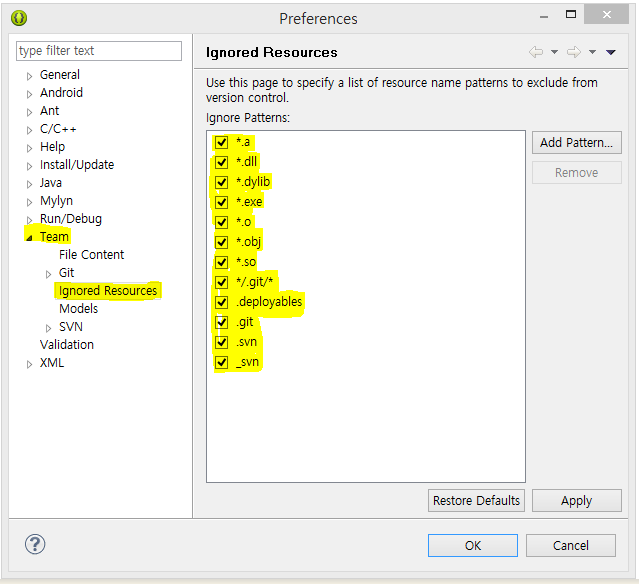The width and height of the screenshot is (639, 584).
Task: Toggle the .svn pattern checkbox
Action: (x=221, y=342)
